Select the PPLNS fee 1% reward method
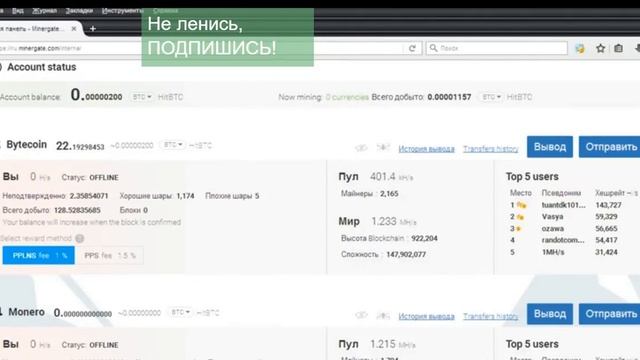The height and width of the screenshot is (360, 640). click(39, 256)
